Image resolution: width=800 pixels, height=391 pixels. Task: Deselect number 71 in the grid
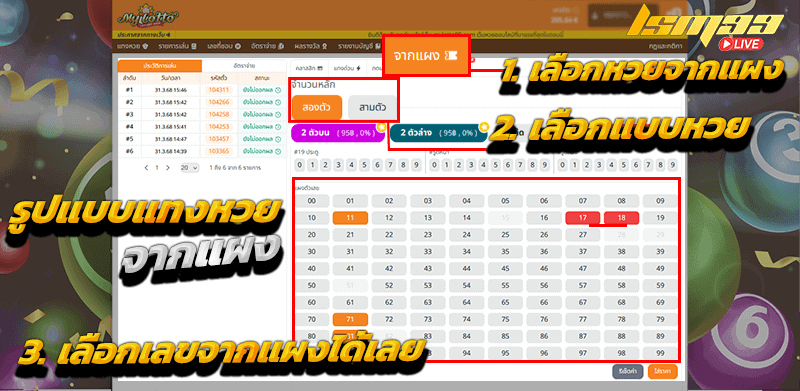(350, 320)
